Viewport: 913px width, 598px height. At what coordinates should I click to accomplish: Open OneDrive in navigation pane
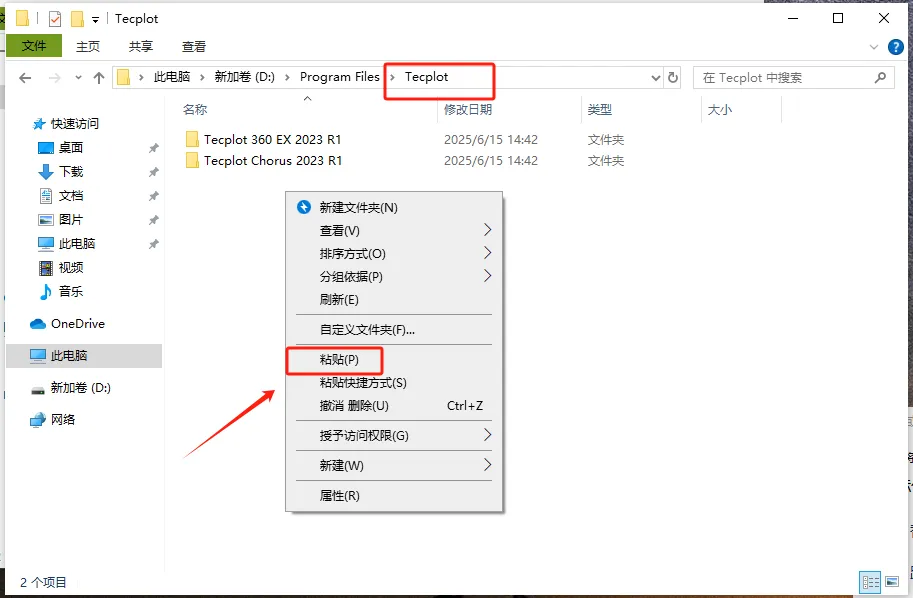click(x=77, y=324)
